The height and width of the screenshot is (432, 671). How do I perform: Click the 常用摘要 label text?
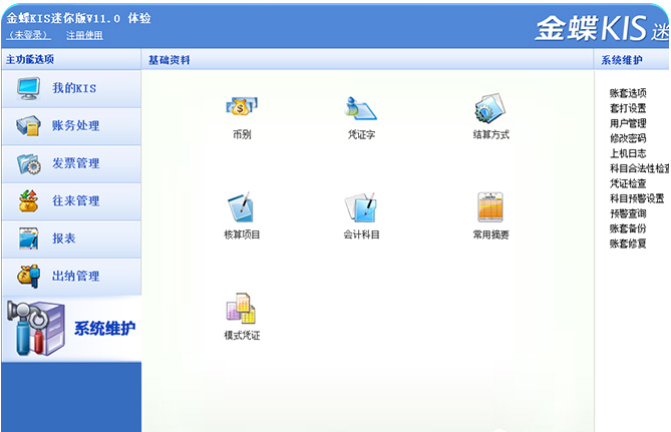click(x=490, y=234)
